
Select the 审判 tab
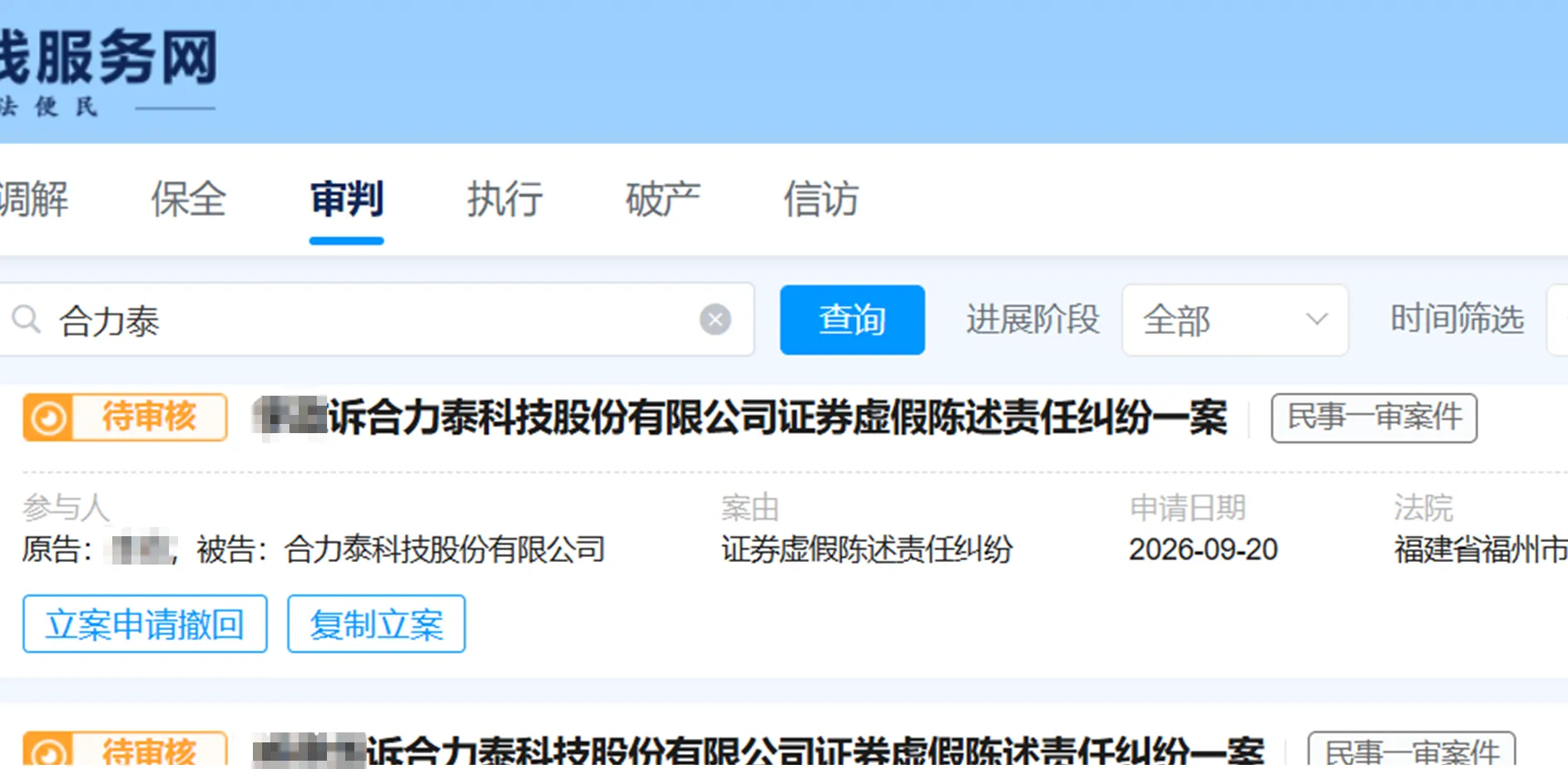(x=346, y=200)
